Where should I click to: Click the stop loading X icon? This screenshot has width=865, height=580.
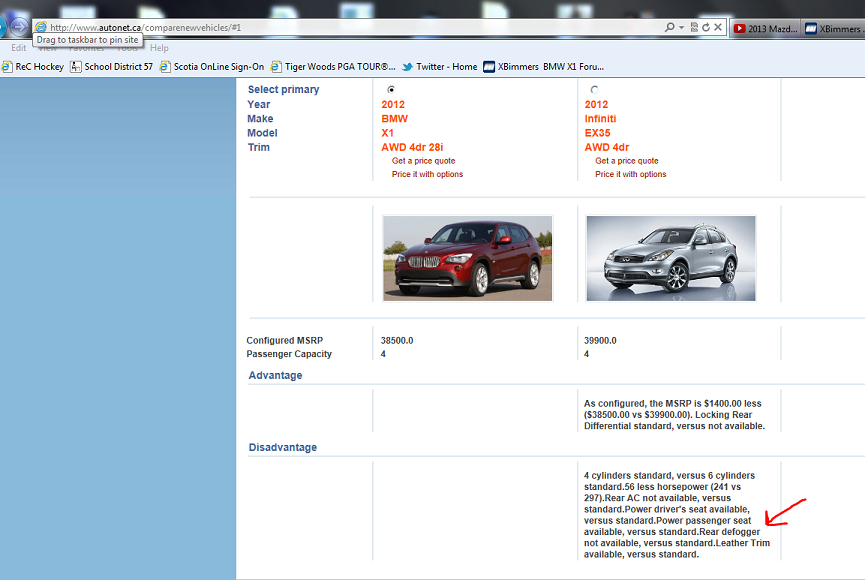tap(718, 27)
